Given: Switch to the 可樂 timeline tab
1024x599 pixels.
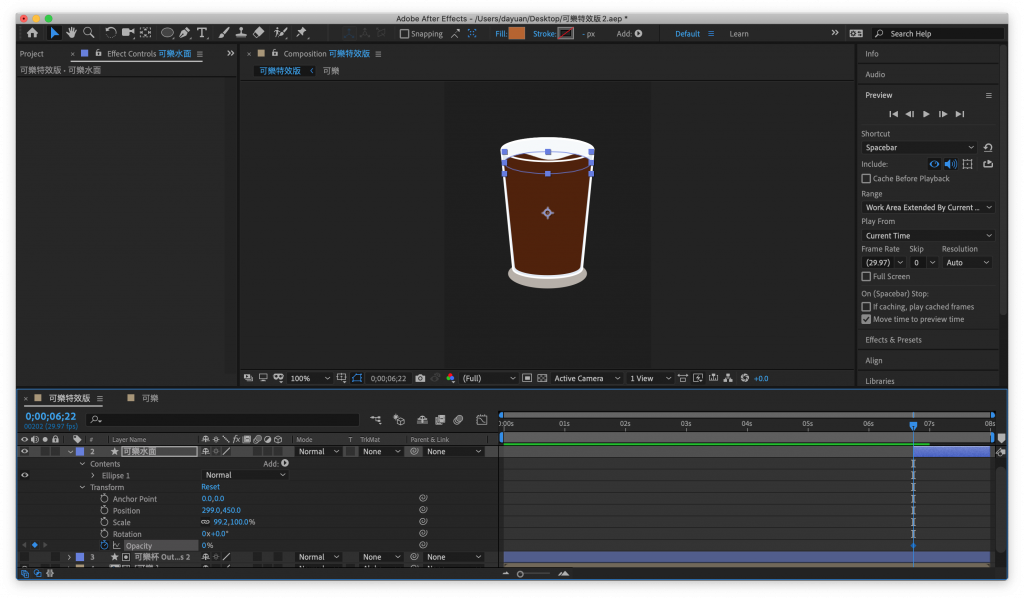Looking at the screenshot, I should (x=149, y=398).
